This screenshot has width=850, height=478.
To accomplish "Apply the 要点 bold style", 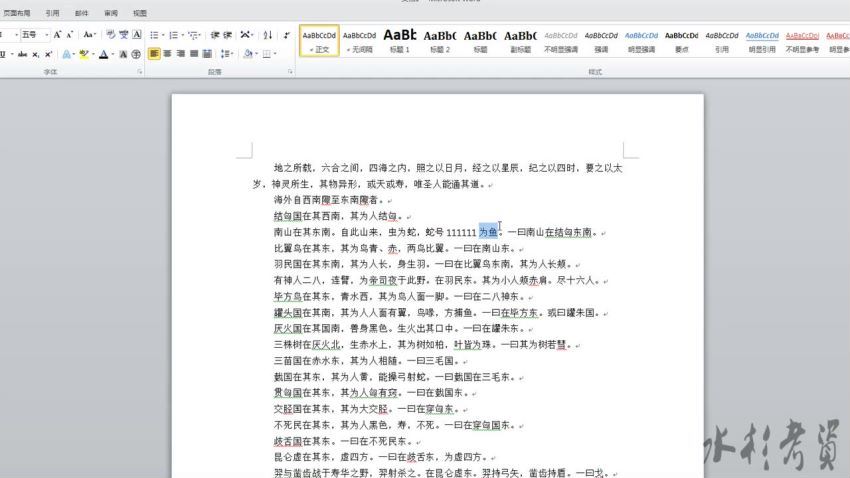I will point(681,41).
